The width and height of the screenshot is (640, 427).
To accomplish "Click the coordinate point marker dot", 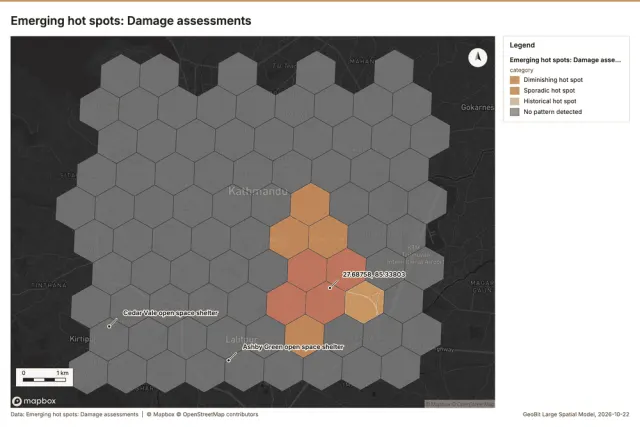I will click(329, 288).
